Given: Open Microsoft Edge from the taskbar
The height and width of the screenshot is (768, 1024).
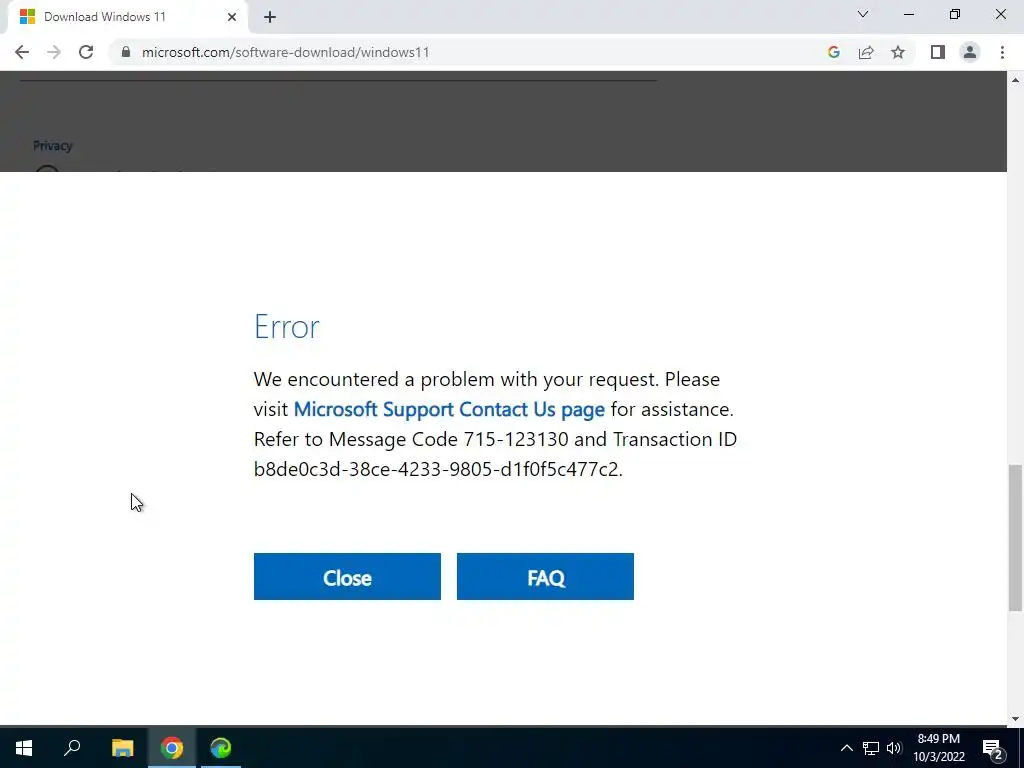Looking at the screenshot, I should pyautogui.click(x=221, y=748).
